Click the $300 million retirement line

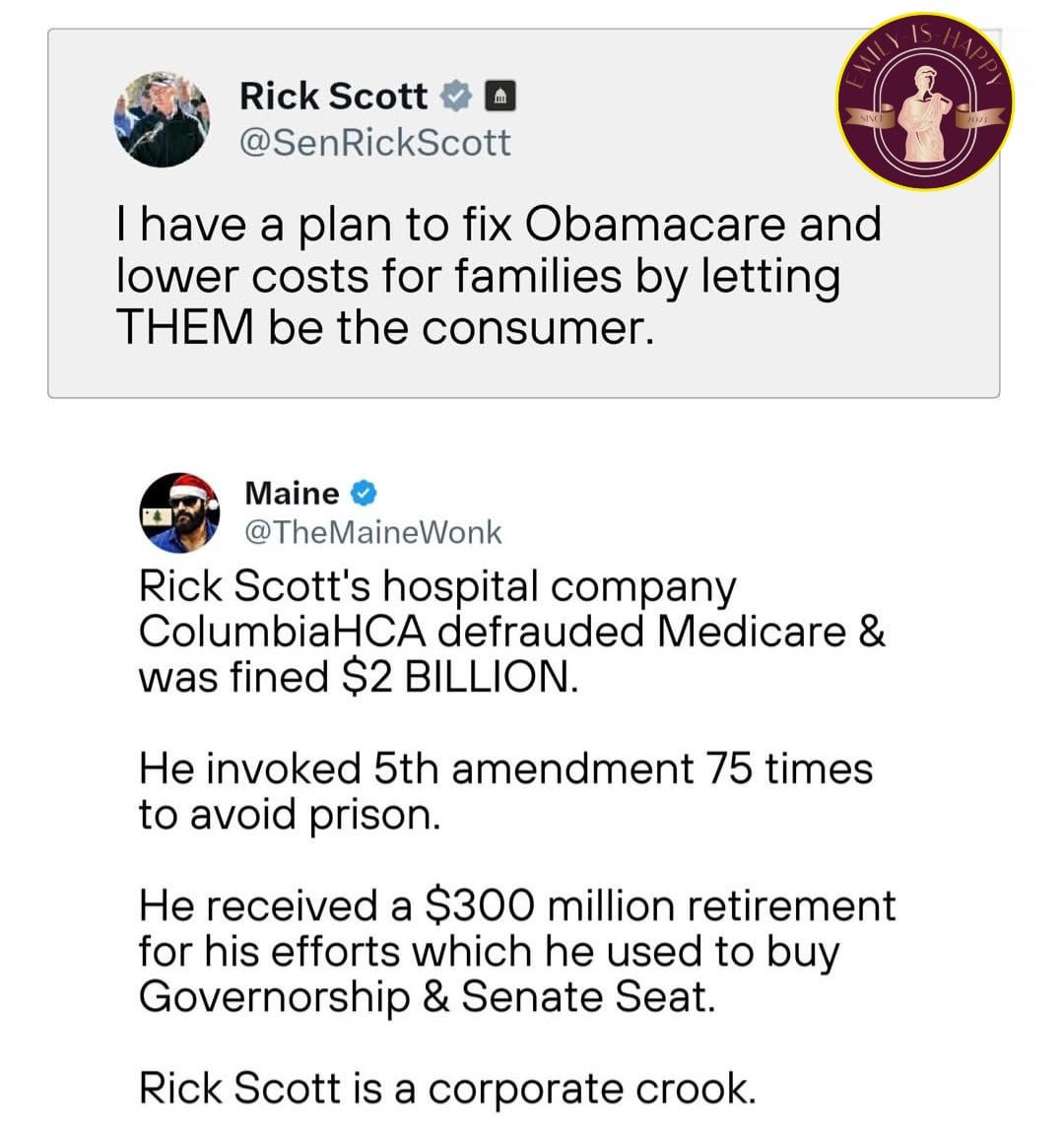coord(517,905)
